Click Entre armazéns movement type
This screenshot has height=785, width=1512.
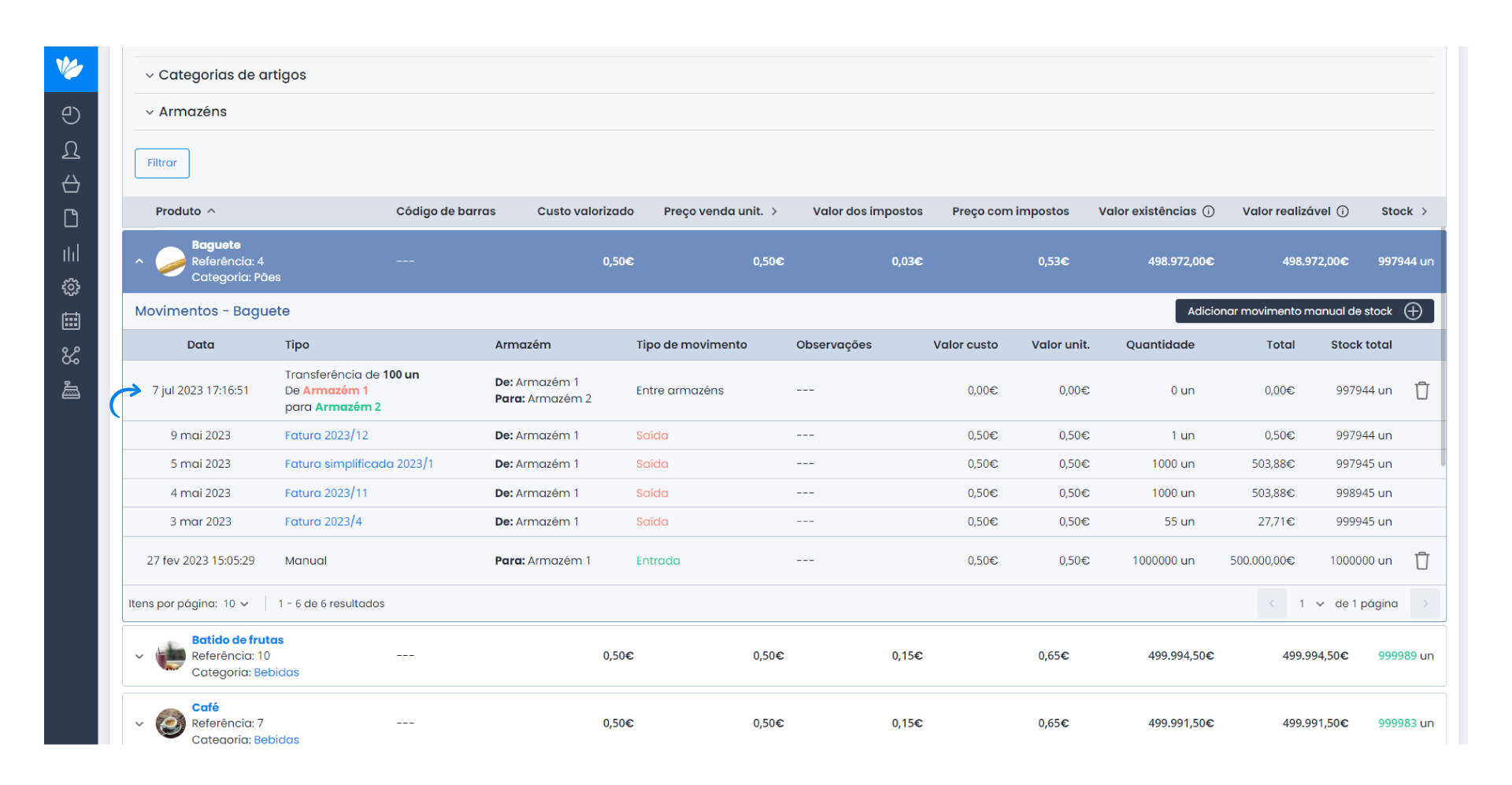coord(680,391)
